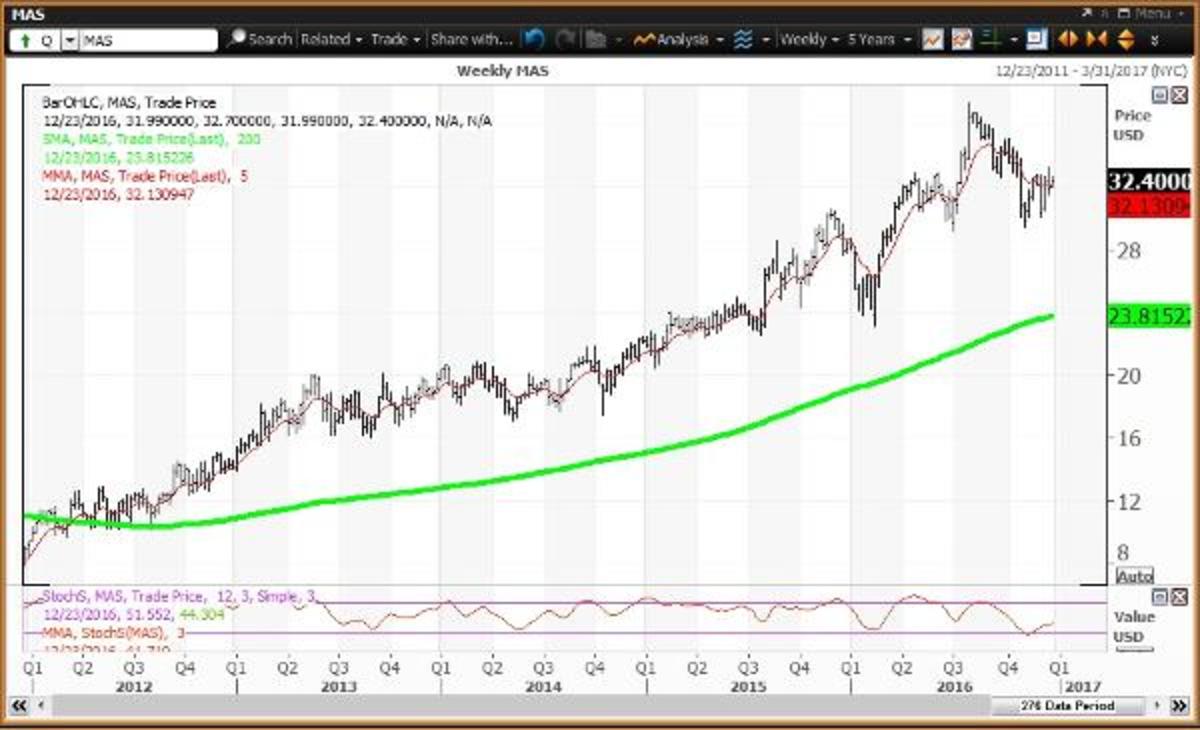Click the Search magnifier icon
The image size is (1200, 730).
click(237, 40)
